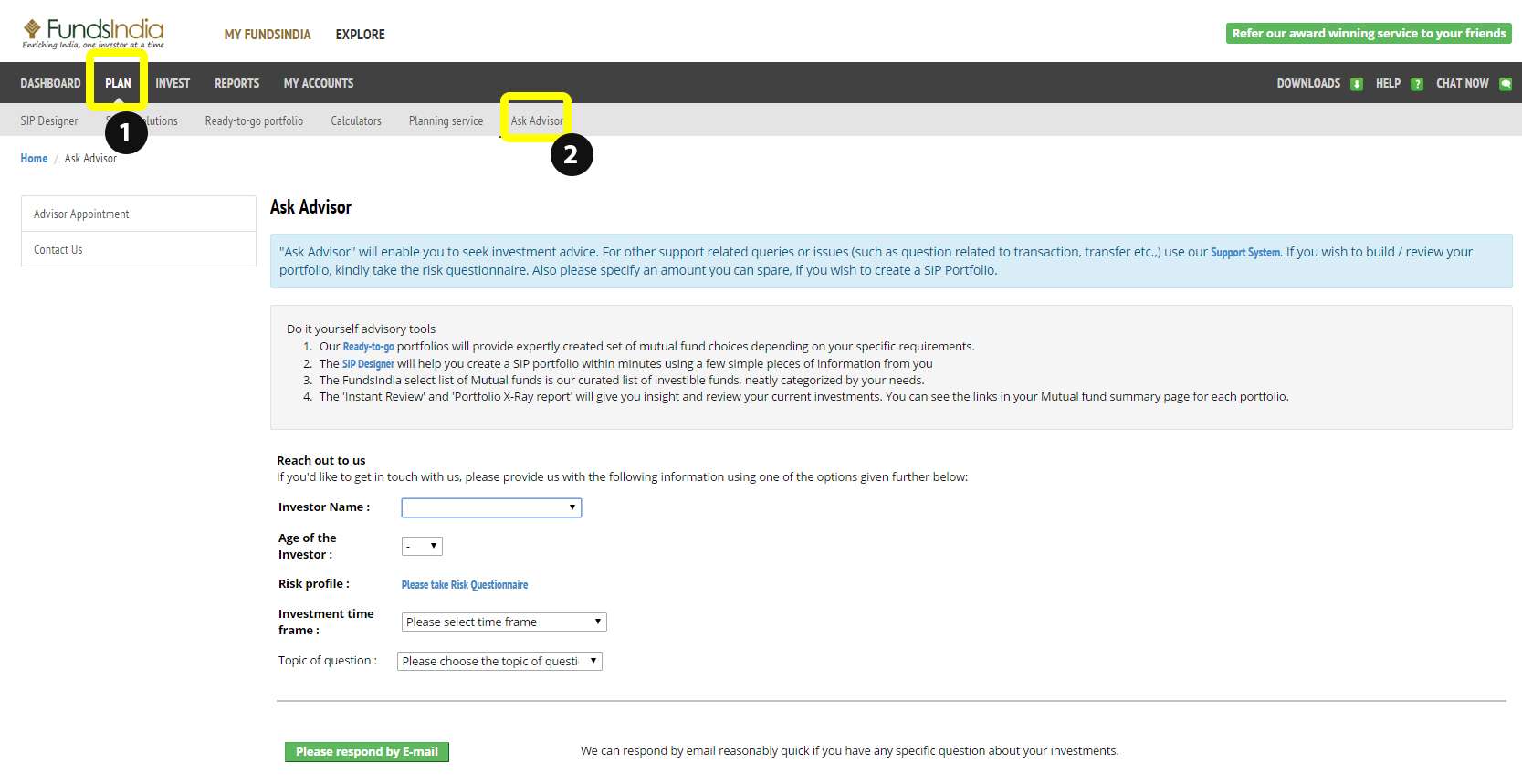Open the MY ACCOUNTS tab

(319, 83)
